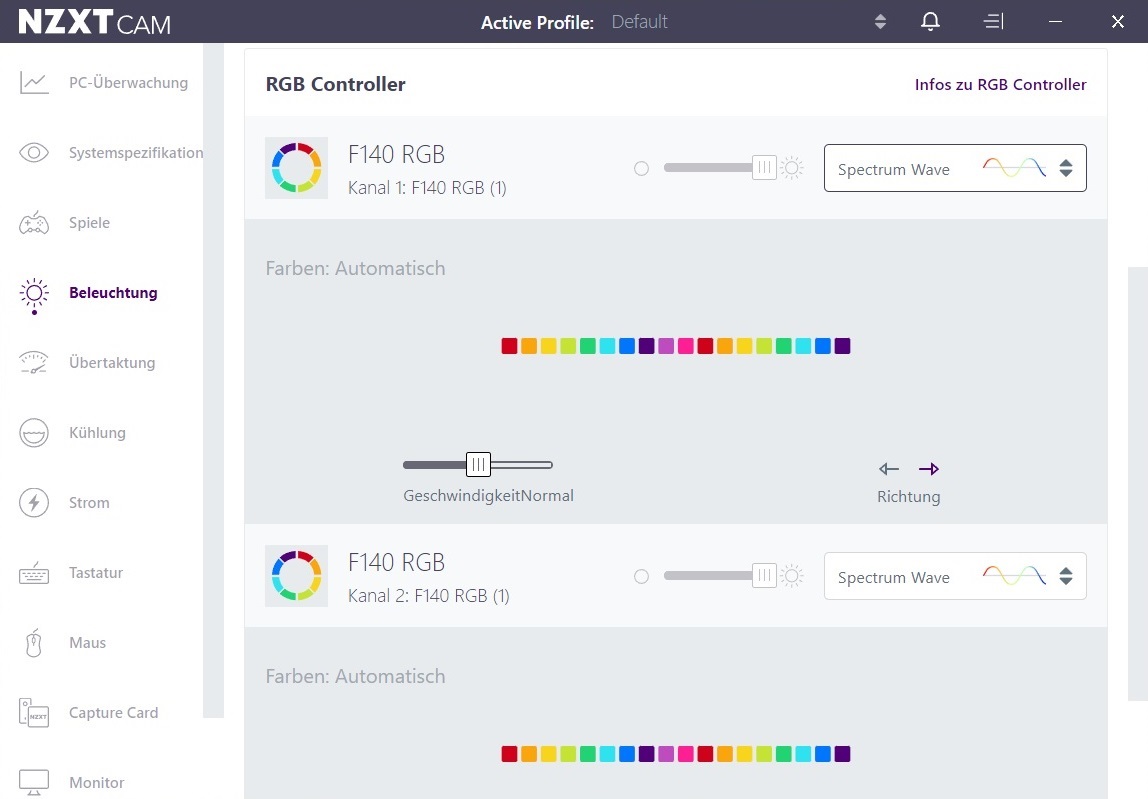Open Infos zu RGB Controller link
The image size is (1148, 799).
(1000, 84)
